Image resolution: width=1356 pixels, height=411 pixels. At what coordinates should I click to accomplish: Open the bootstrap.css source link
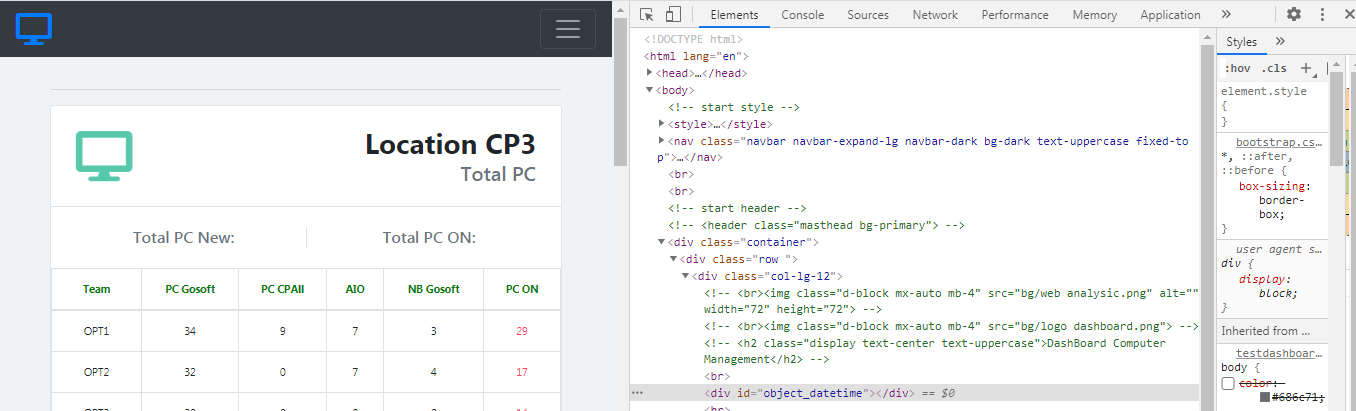1280,142
